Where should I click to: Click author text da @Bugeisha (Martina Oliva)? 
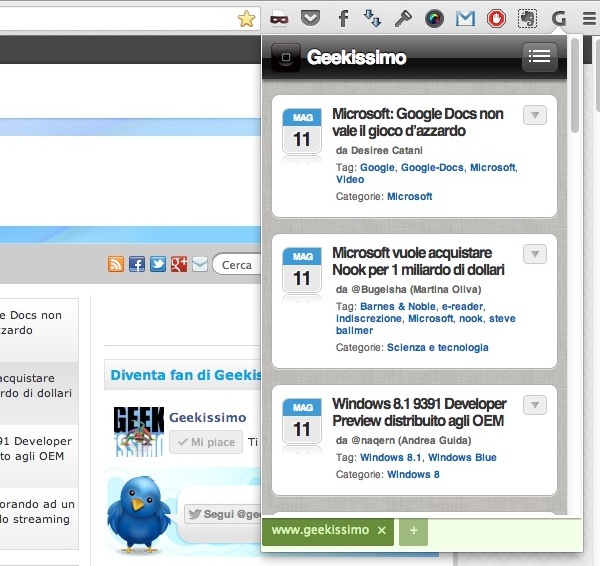click(x=408, y=289)
